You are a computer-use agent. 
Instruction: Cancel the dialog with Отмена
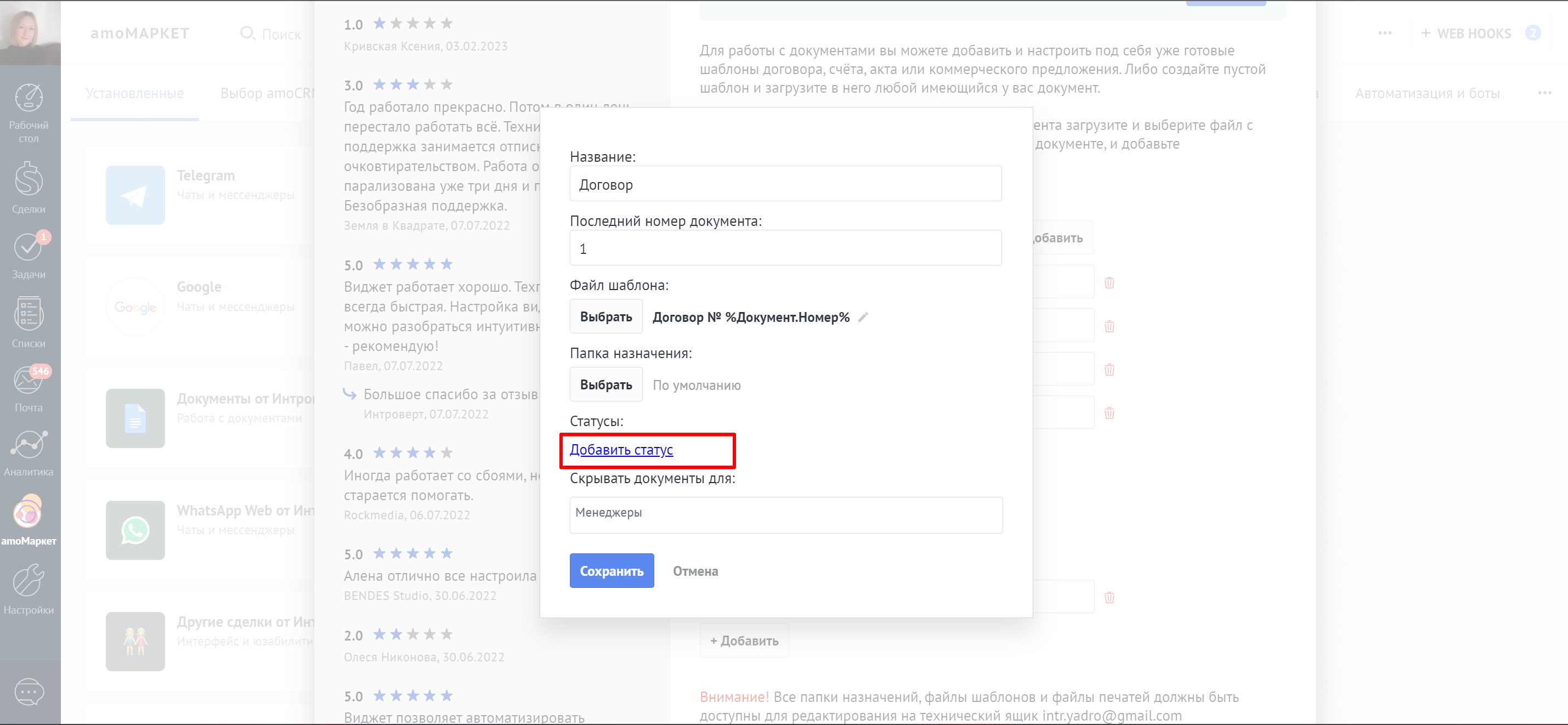pos(695,571)
